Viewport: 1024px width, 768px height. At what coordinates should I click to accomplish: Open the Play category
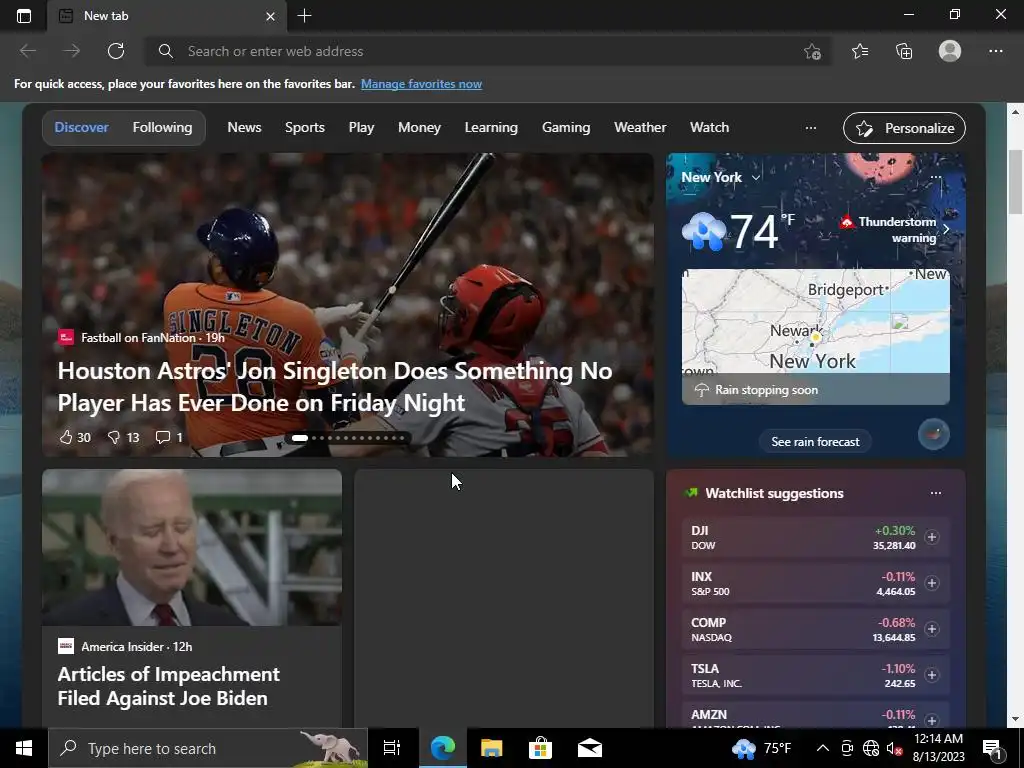[361, 127]
